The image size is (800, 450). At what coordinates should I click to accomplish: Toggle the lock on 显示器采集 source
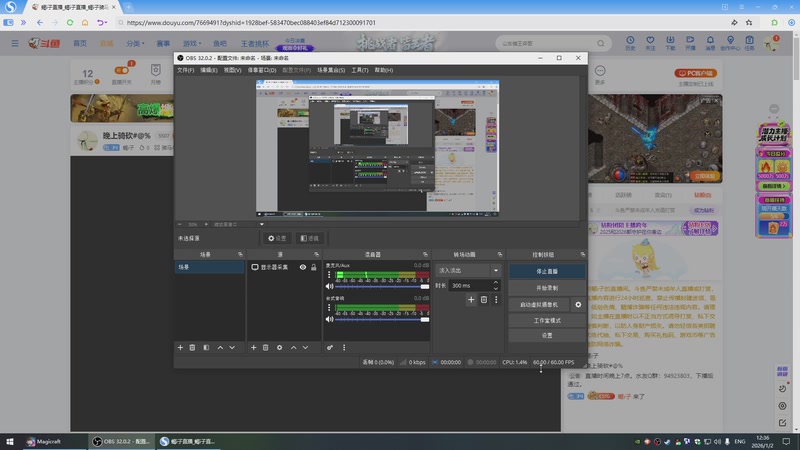coord(314,267)
